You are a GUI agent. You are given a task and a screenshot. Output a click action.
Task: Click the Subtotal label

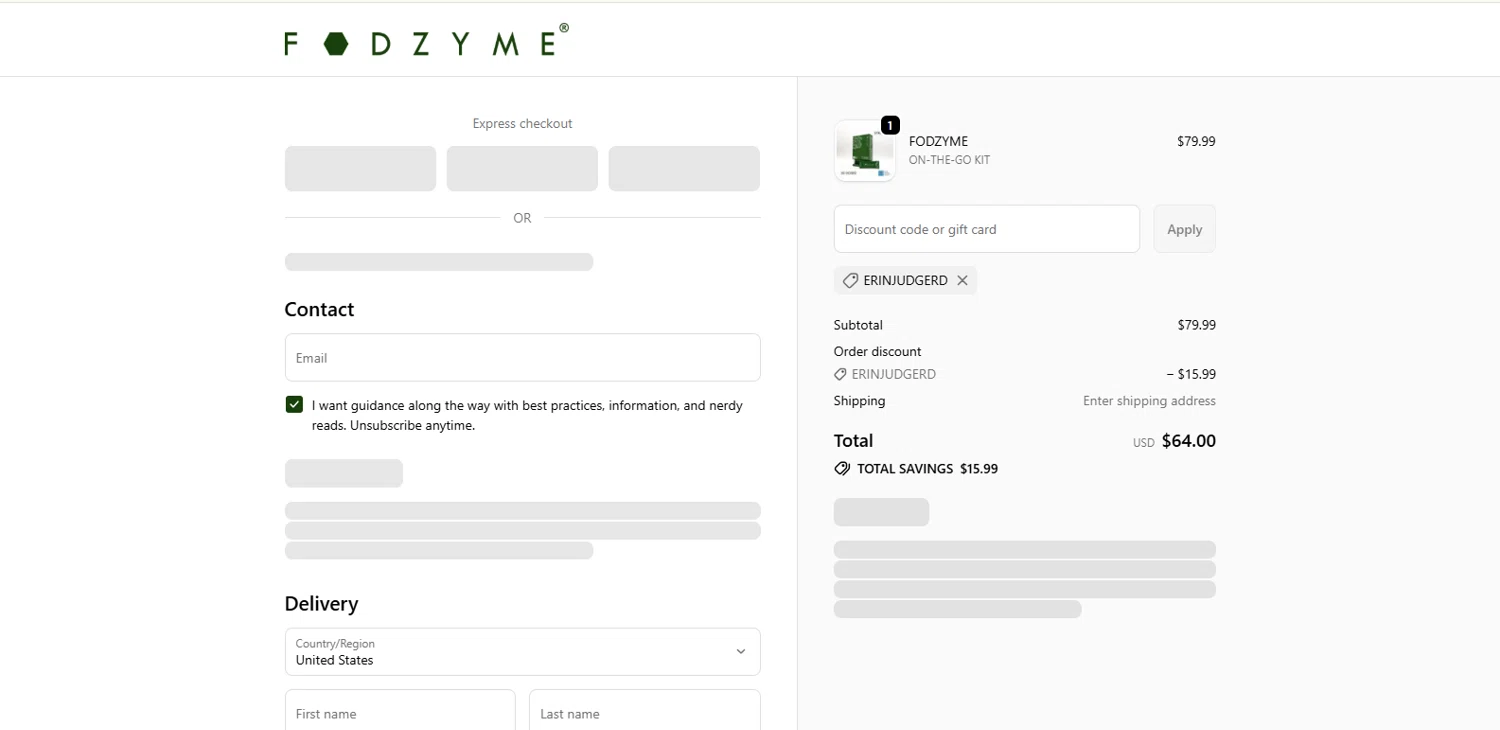858,325
